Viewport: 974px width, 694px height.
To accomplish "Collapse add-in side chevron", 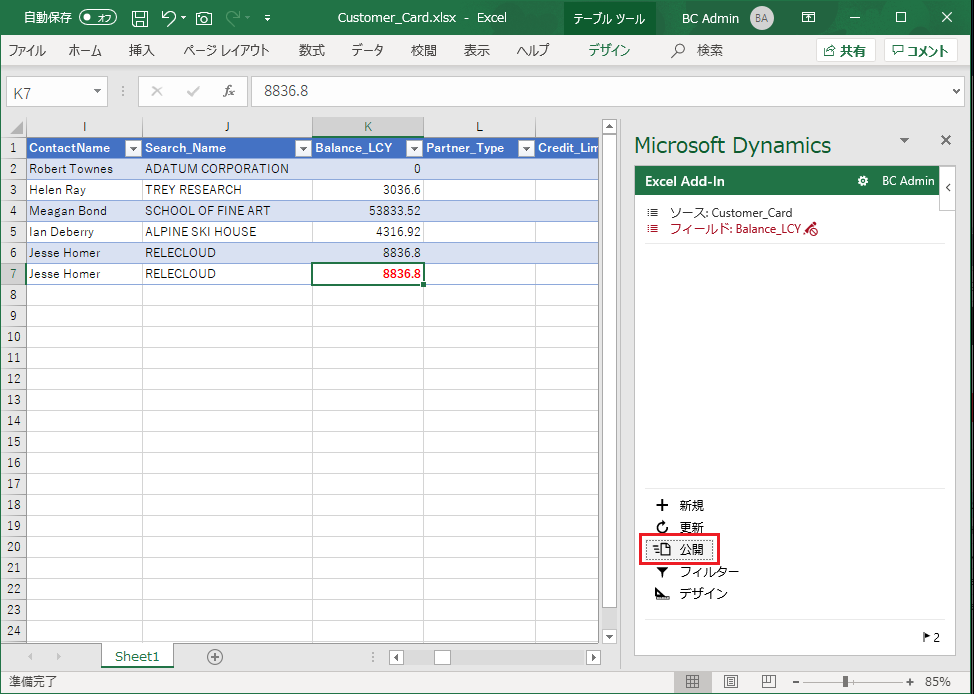I will 948,187.
